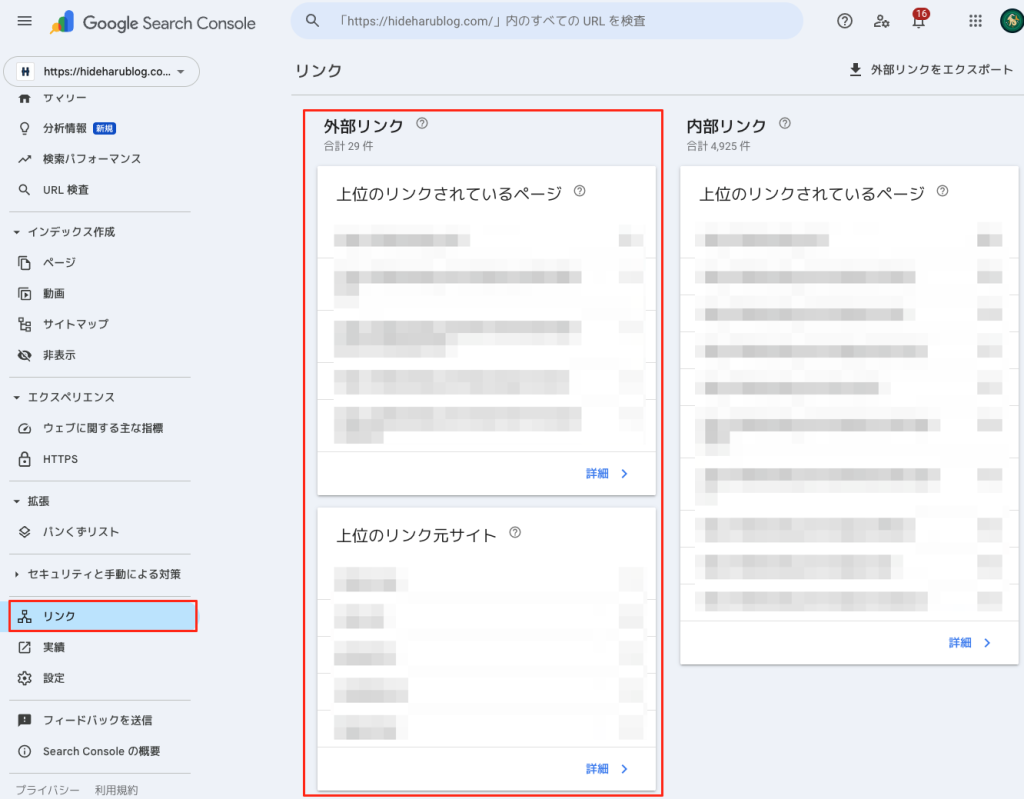Open the Google apps grid

point(976,21)
